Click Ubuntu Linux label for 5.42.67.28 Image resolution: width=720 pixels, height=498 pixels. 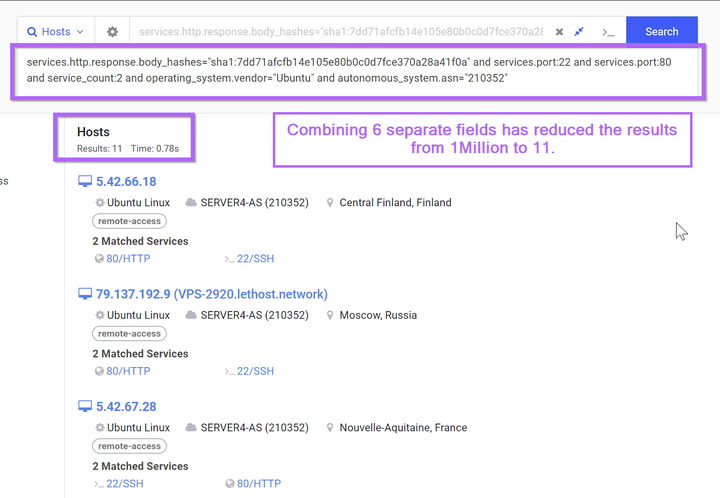(x=138, y=428)
